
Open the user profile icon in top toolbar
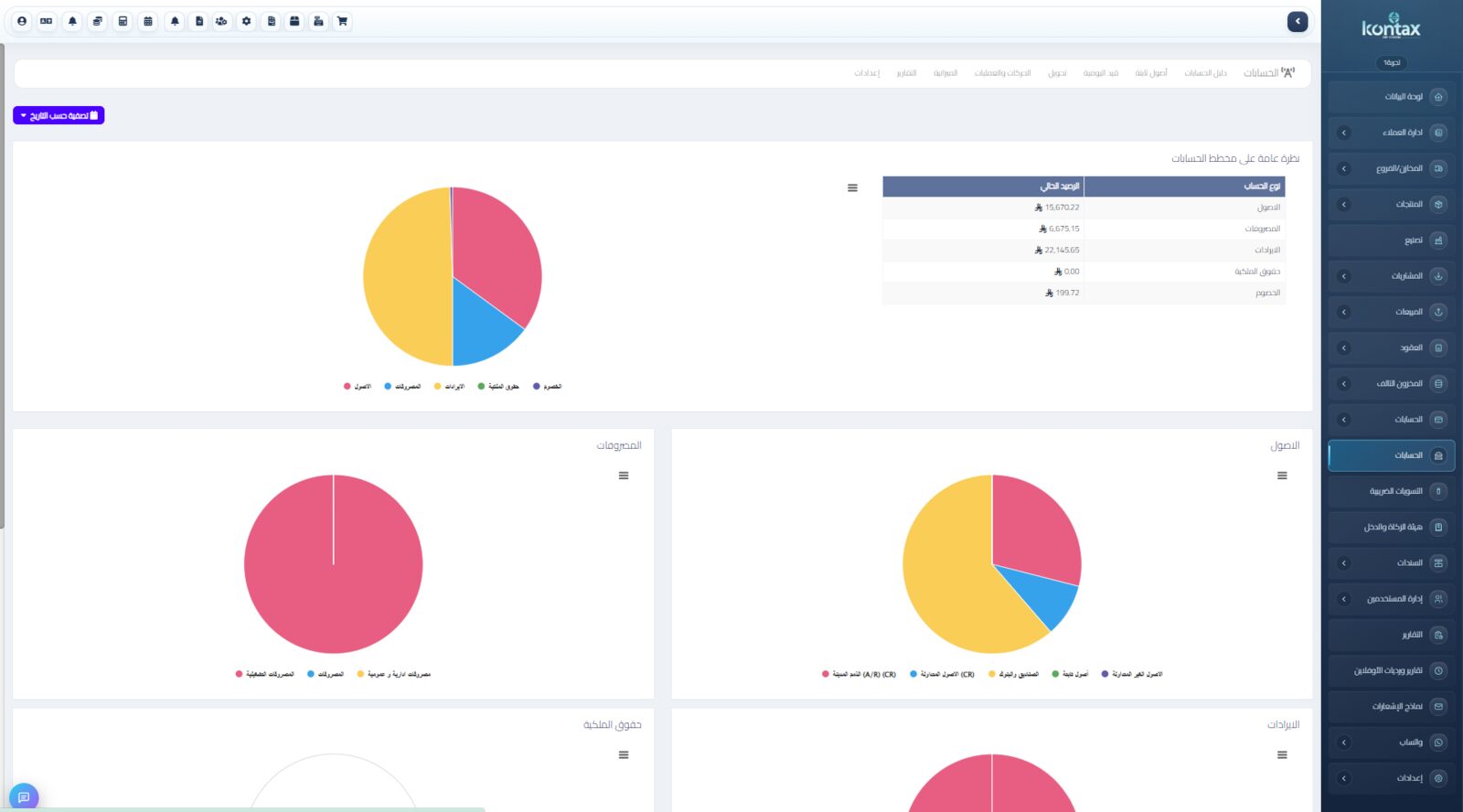tap(22, 21)
